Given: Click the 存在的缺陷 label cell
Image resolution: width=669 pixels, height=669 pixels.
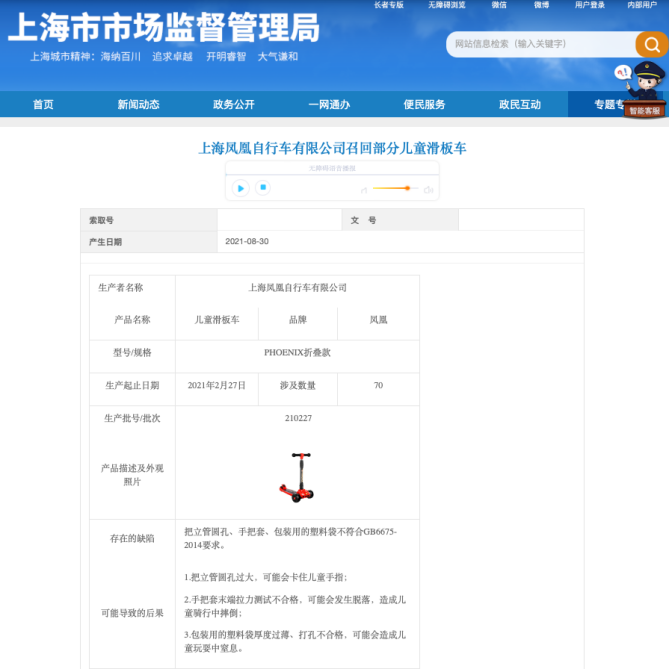Looking at the screenshot, I should tap(132, 538).
